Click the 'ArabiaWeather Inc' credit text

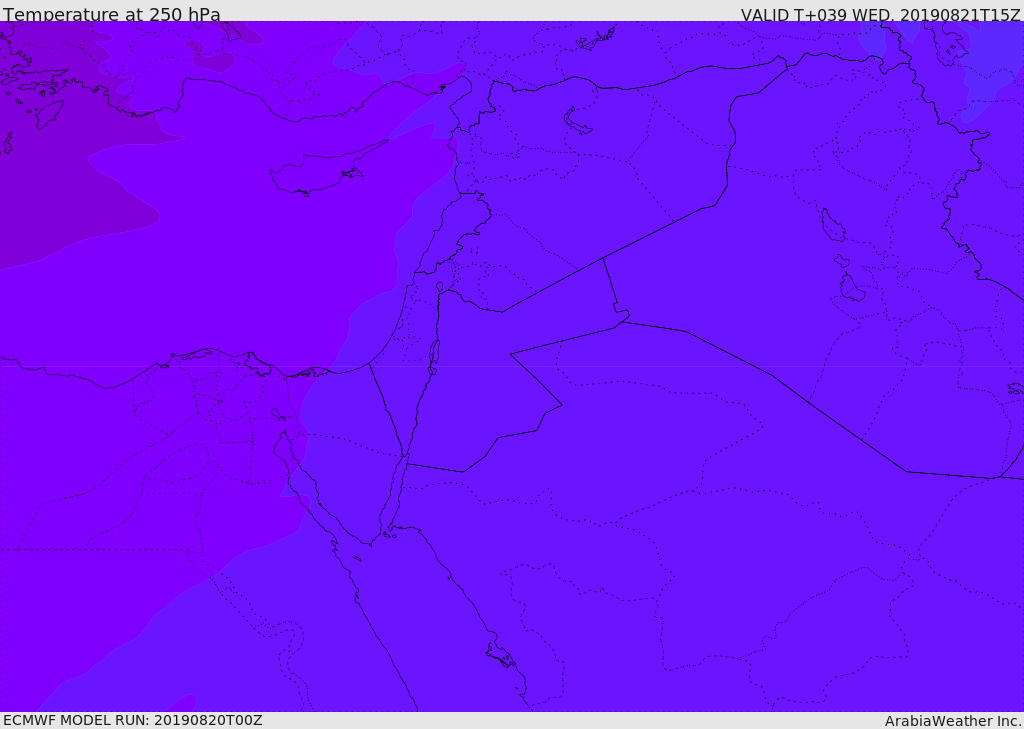click(952, 721)
